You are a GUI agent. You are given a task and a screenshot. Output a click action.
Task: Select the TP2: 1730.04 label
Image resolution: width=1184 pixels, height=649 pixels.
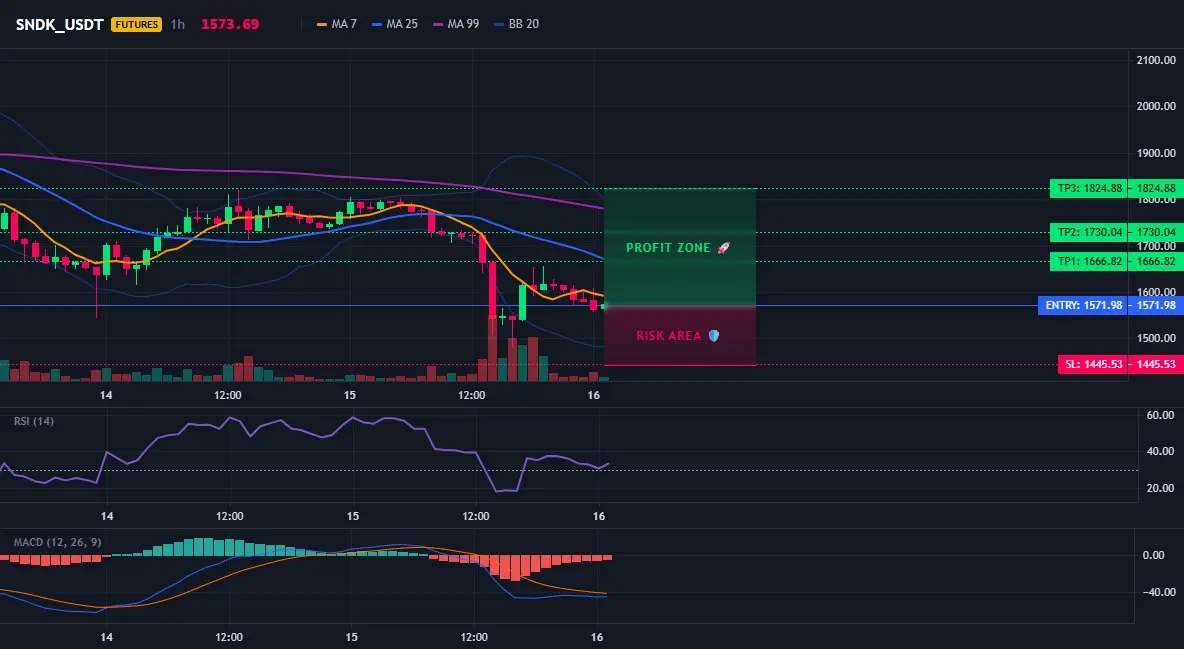click(1090, 232)
